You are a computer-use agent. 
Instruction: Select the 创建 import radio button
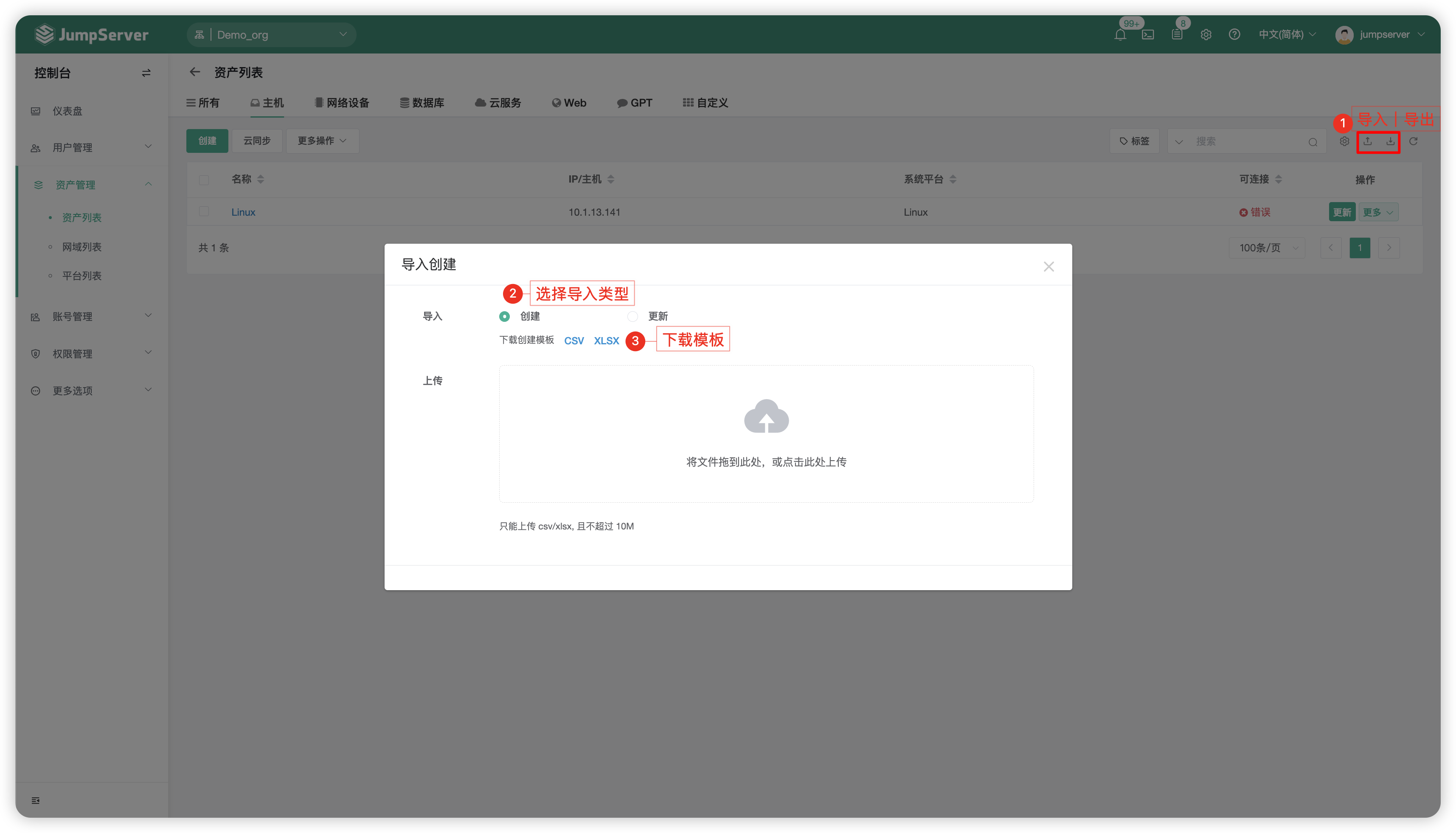coord(504,316)
